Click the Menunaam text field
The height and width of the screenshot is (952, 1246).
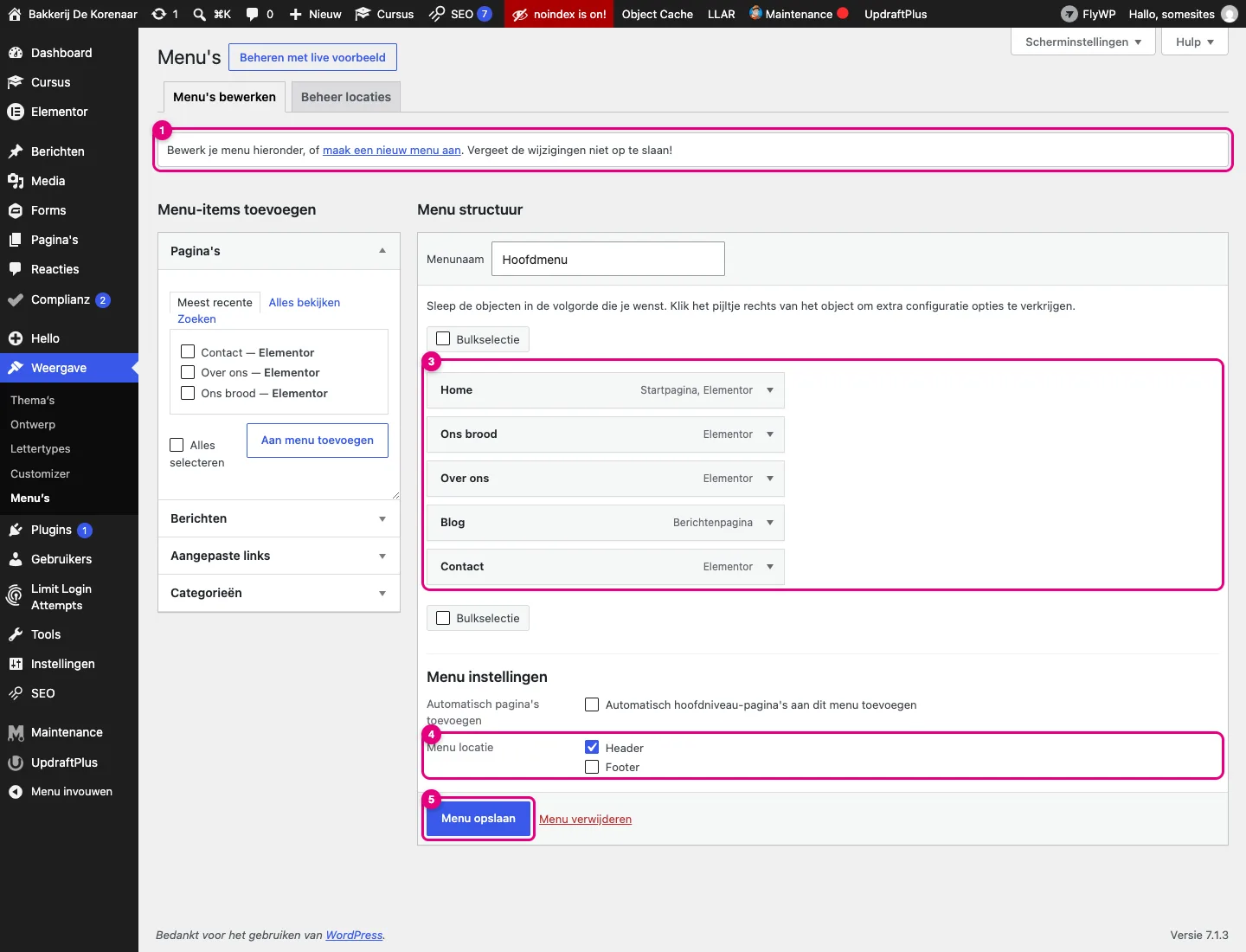[608, 259]
